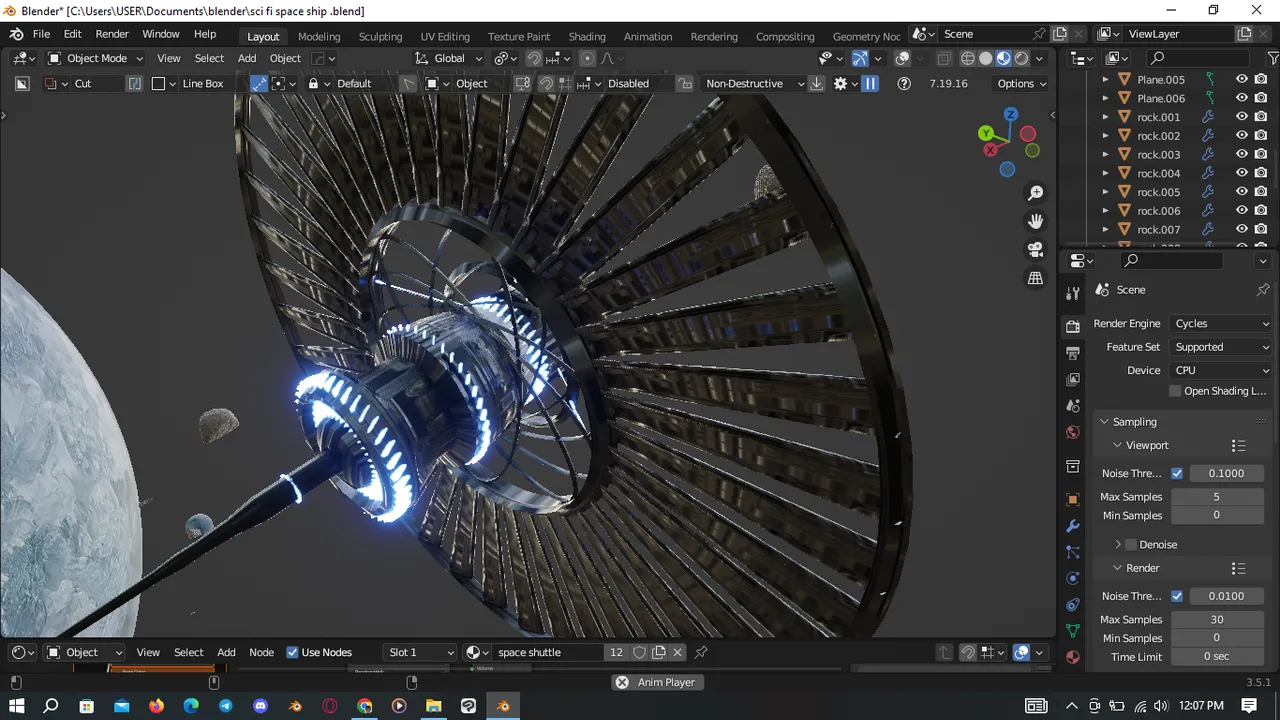The width and height of the screenshot is (1280, 720).
Task: Open the Device dropdown
Action: (x=1221, y=370)
